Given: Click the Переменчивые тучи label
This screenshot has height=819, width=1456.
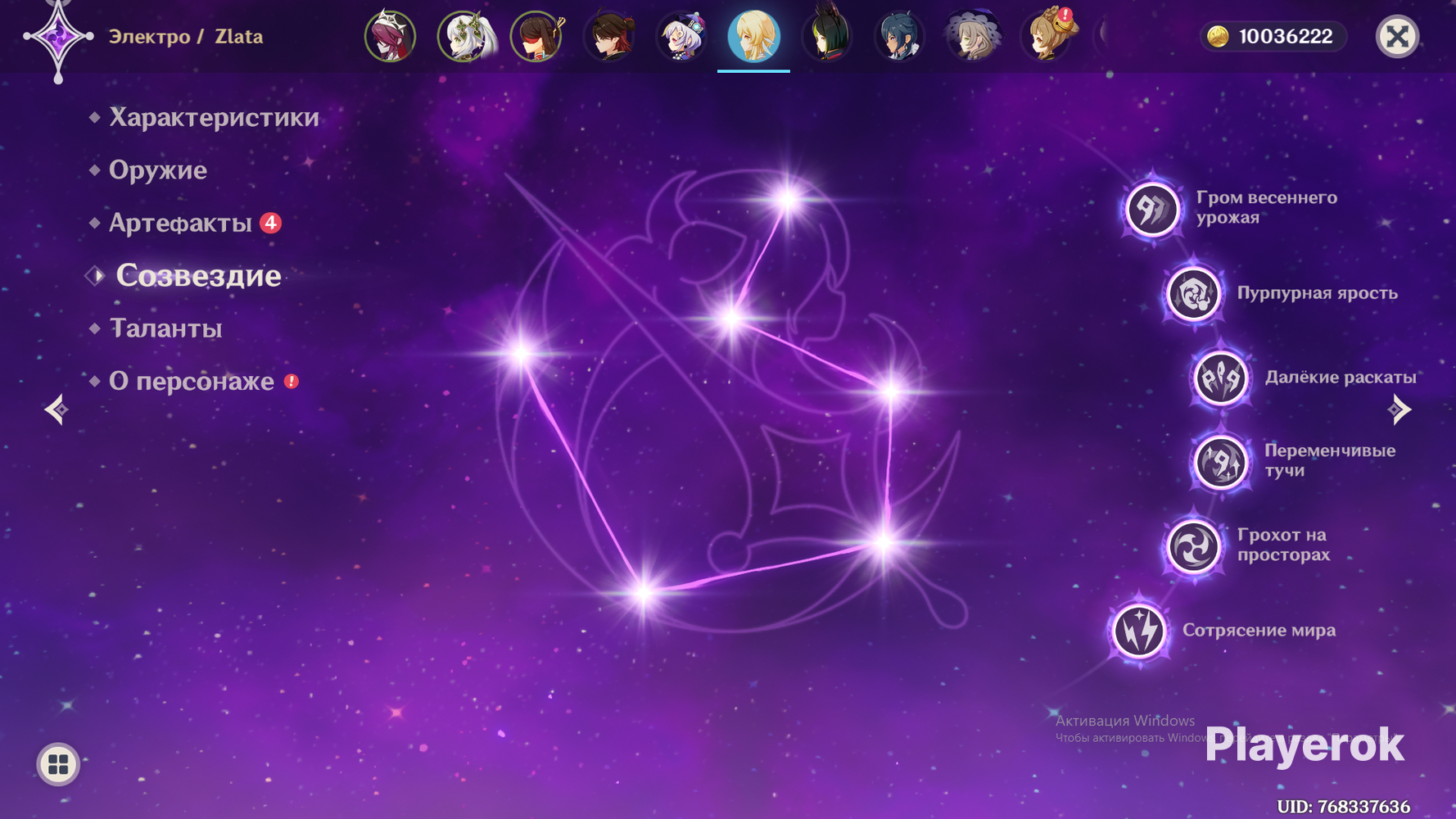Looking at the screenshot, I should click(x=1330, y=460).
